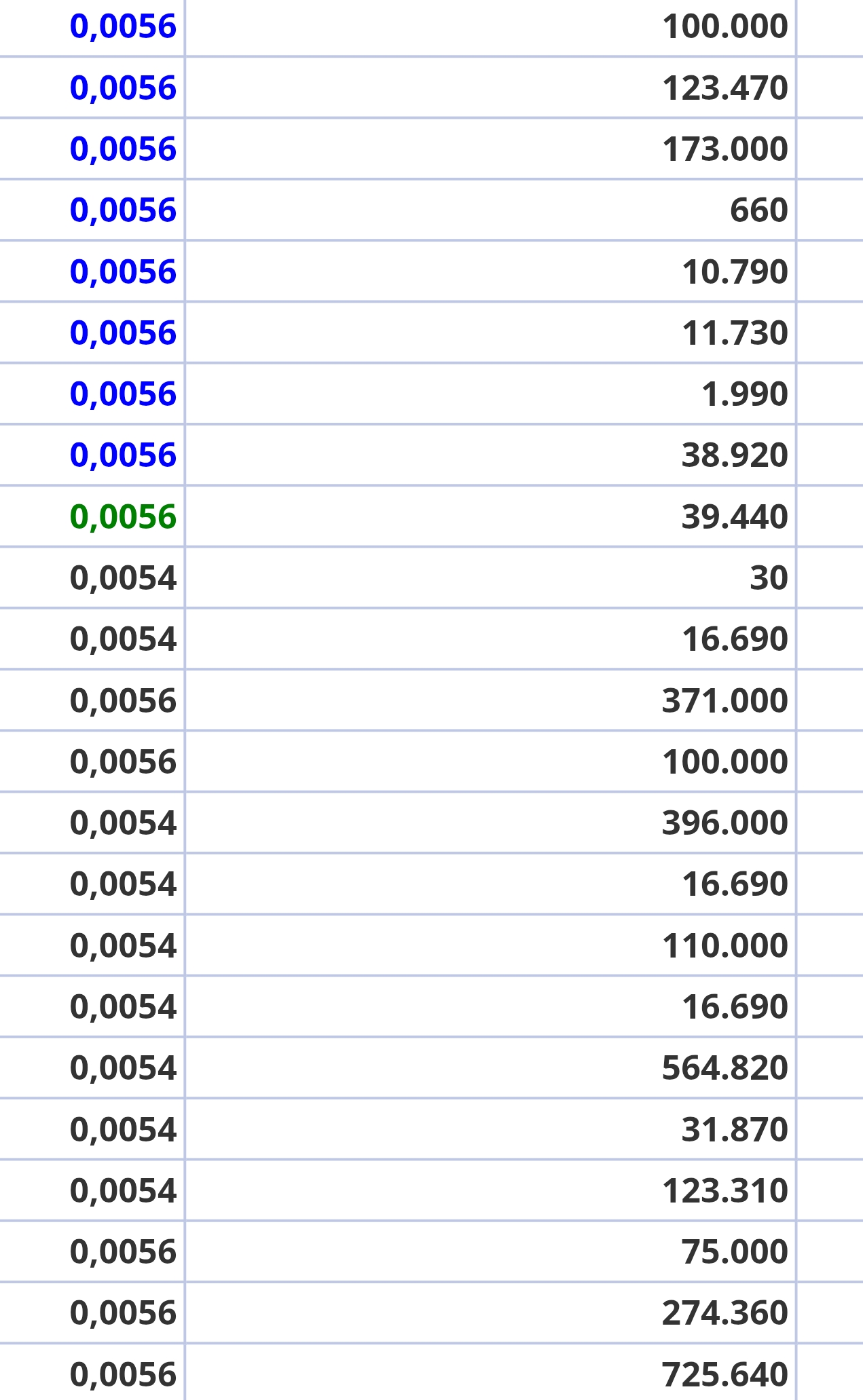Click the 725.640 volume cell

724,1375
